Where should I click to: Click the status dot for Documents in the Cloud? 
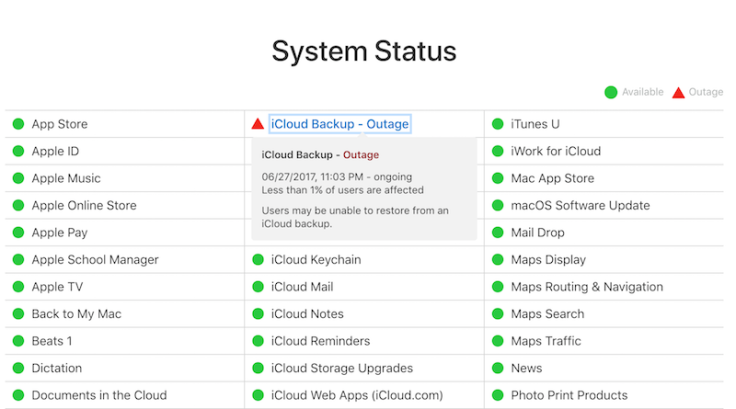(x=18, y=395)
